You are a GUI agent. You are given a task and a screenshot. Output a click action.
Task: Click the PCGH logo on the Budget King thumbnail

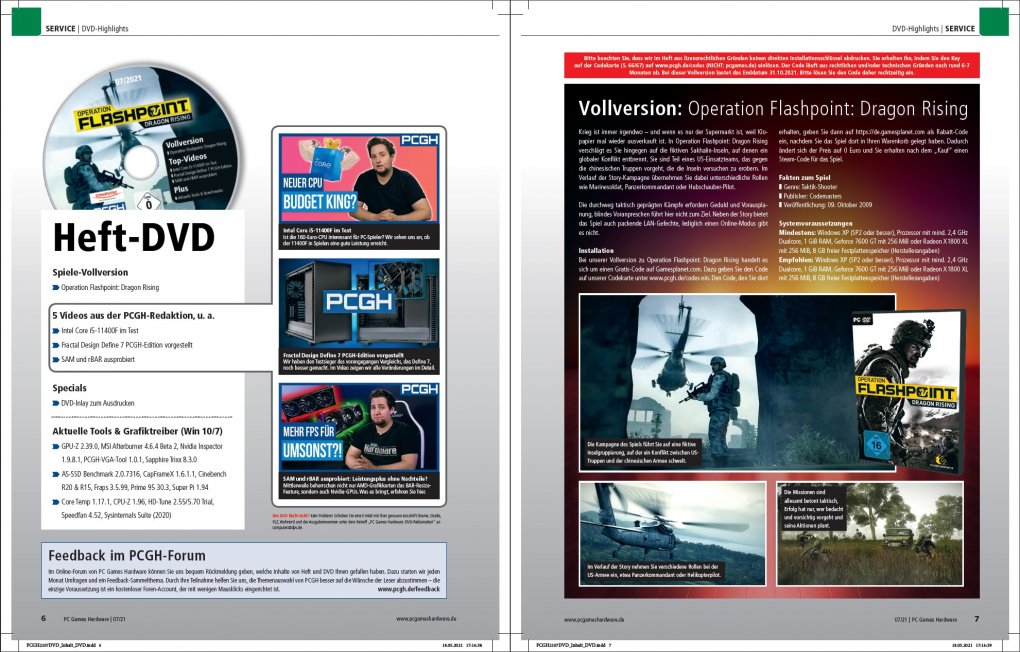(420, 140)
